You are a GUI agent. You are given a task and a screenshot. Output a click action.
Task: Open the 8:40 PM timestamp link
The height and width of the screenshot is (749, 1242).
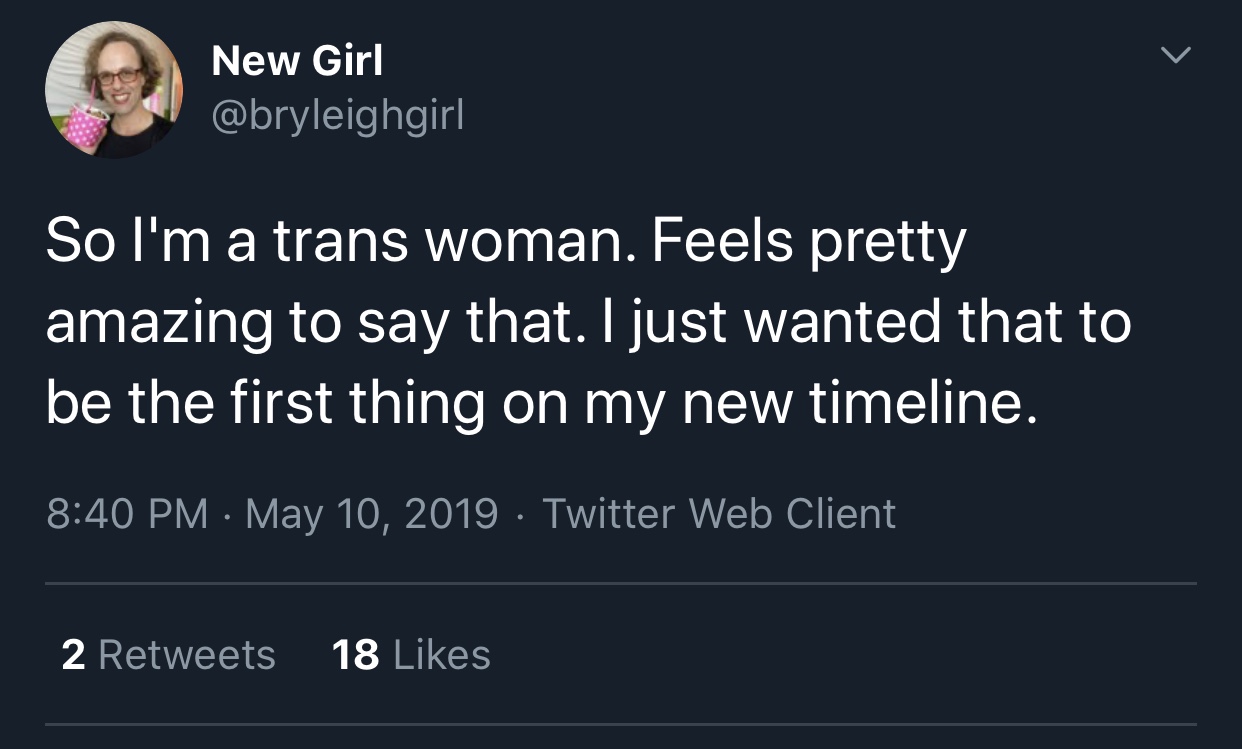[127, 514]
